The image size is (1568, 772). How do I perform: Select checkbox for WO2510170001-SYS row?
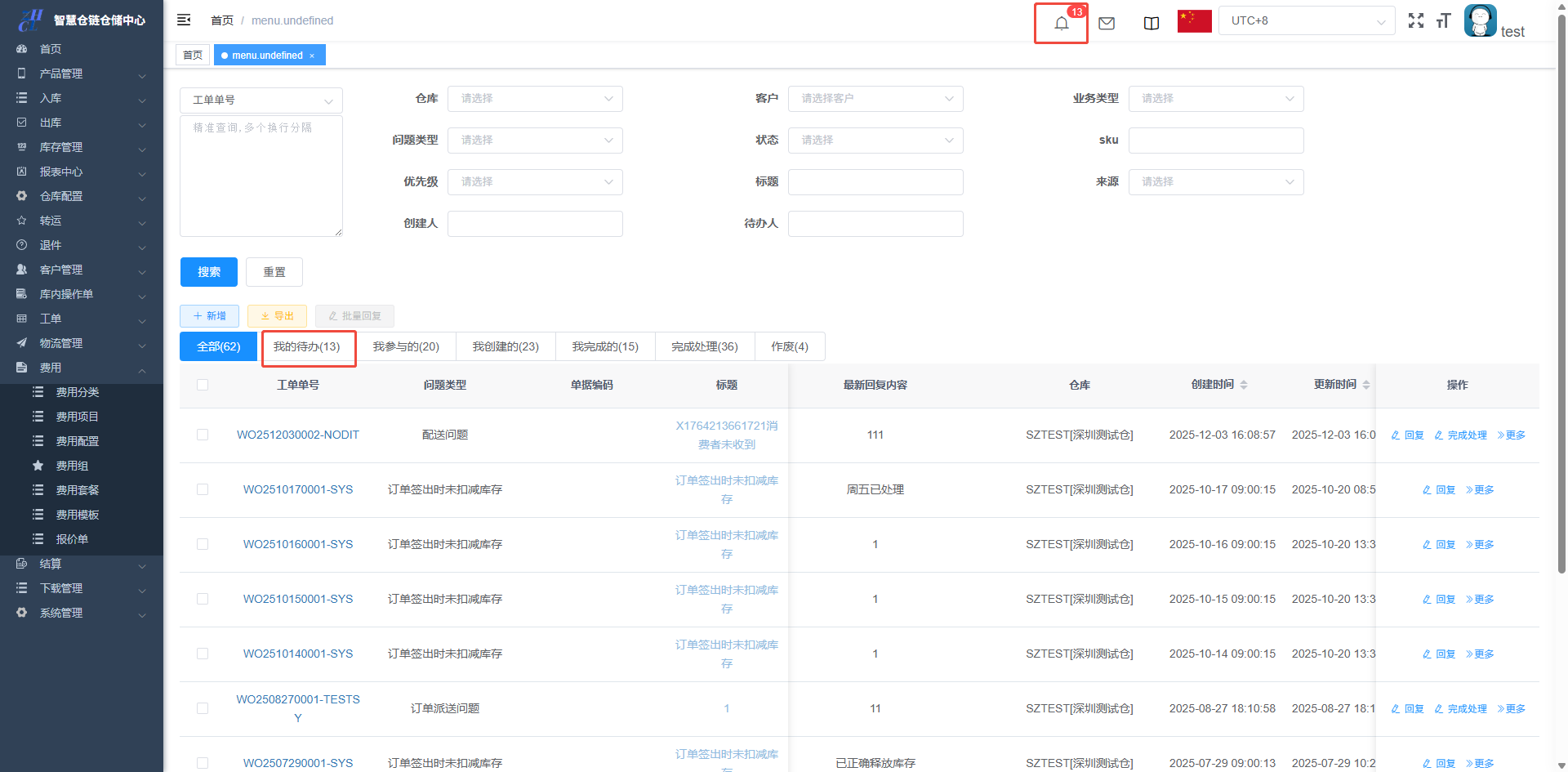click(x=203, y=489)
